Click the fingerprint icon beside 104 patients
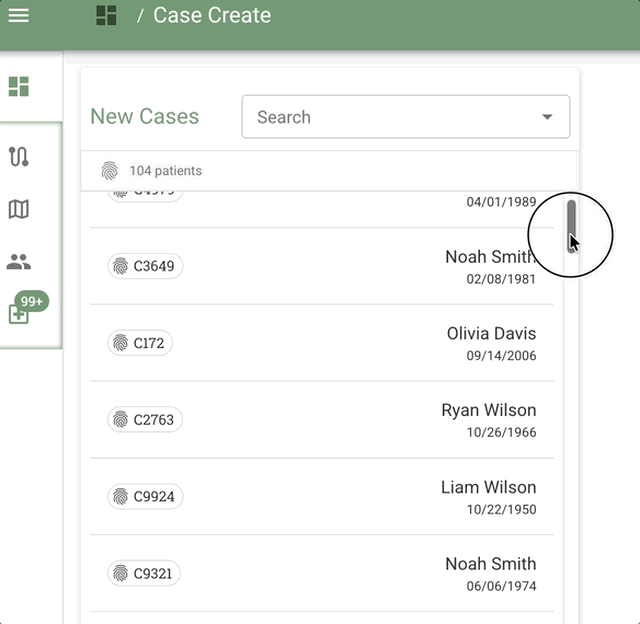This screenshot has width=640, height=624. pos(109,171)
